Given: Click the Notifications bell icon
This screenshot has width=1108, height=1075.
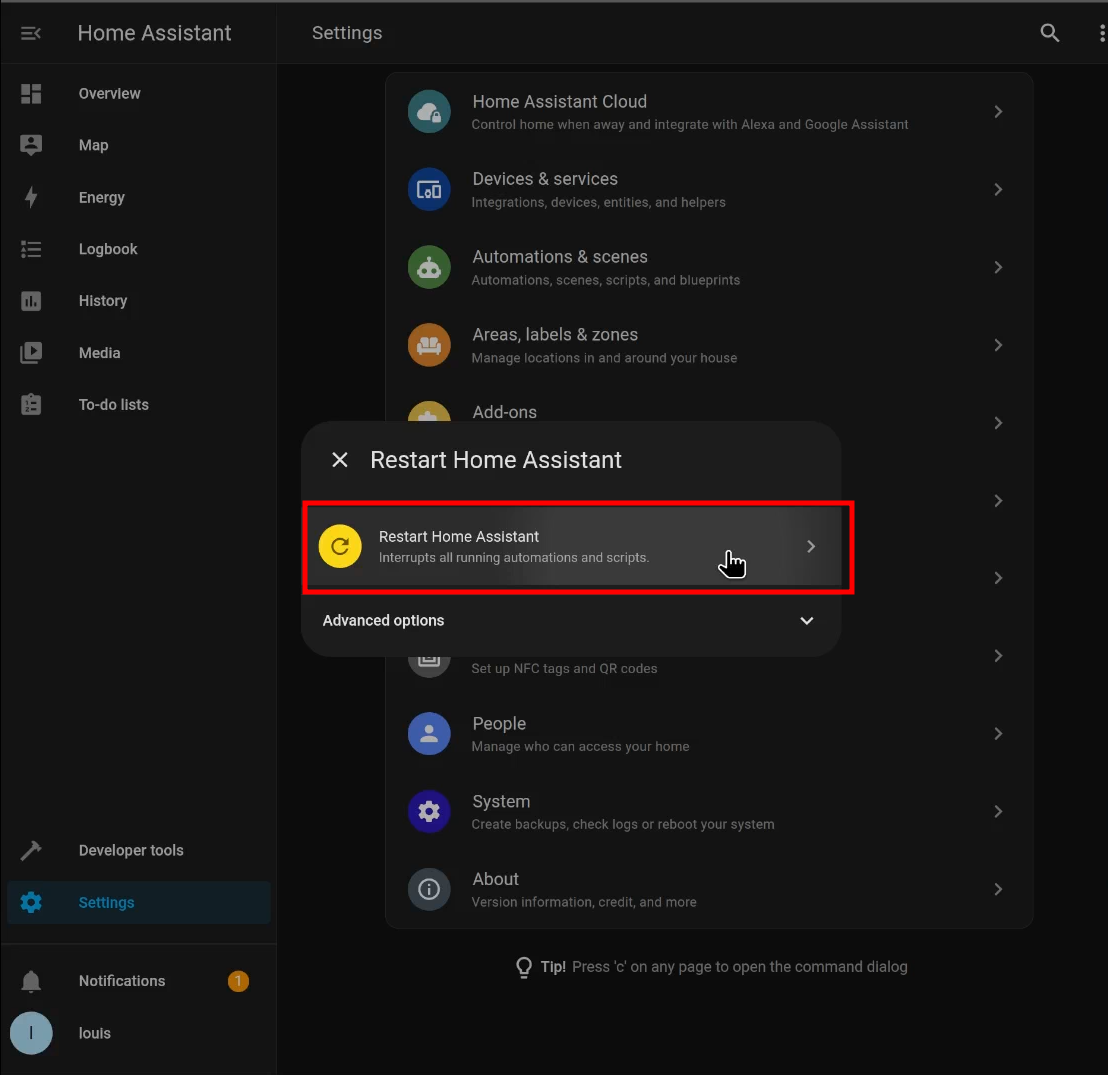Looking at the screenshot, I should click(x=31, y=981).
